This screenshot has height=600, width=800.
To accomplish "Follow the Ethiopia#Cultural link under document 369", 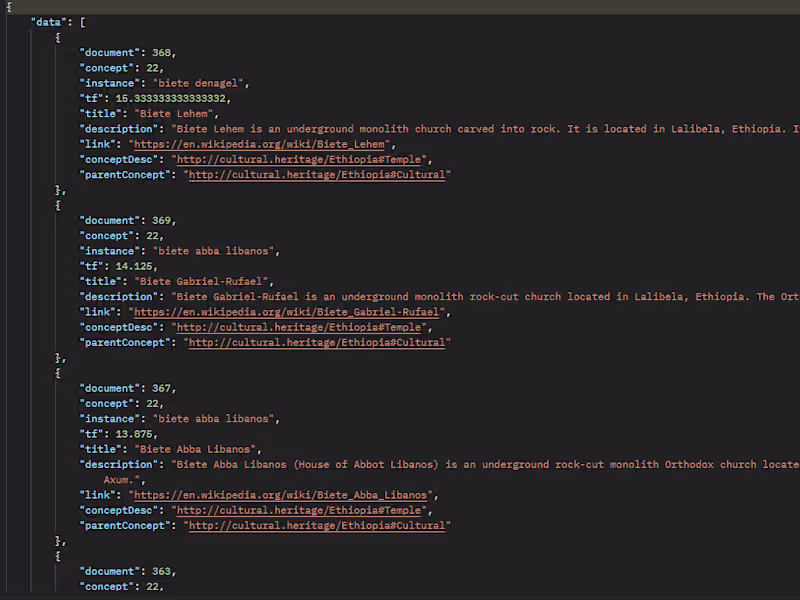I will click(319, 343).
